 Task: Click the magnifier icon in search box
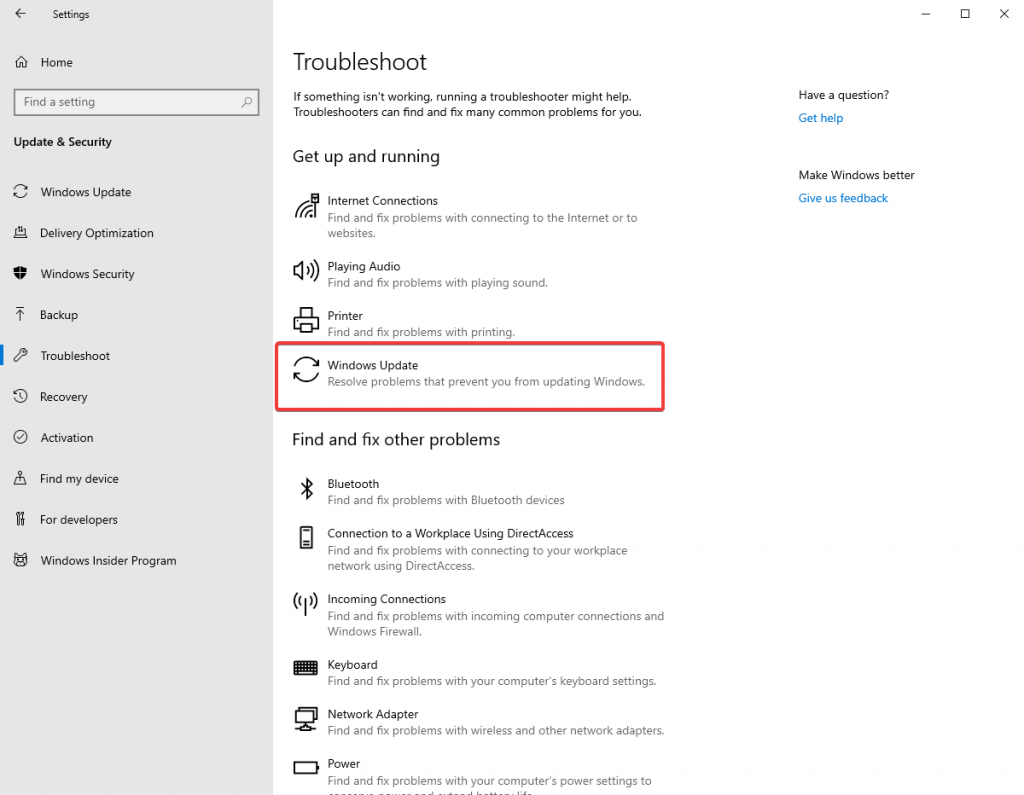tap(246, 102)
